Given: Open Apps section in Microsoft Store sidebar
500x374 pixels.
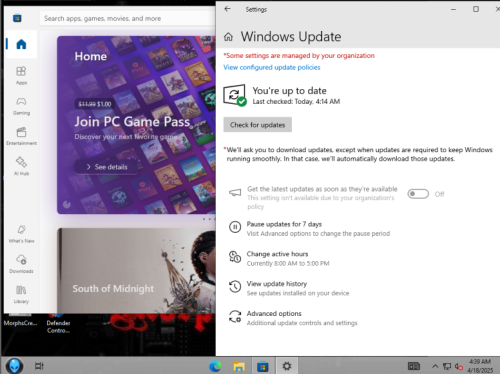Looking at the screenshot, I should (x=21, y=75).
